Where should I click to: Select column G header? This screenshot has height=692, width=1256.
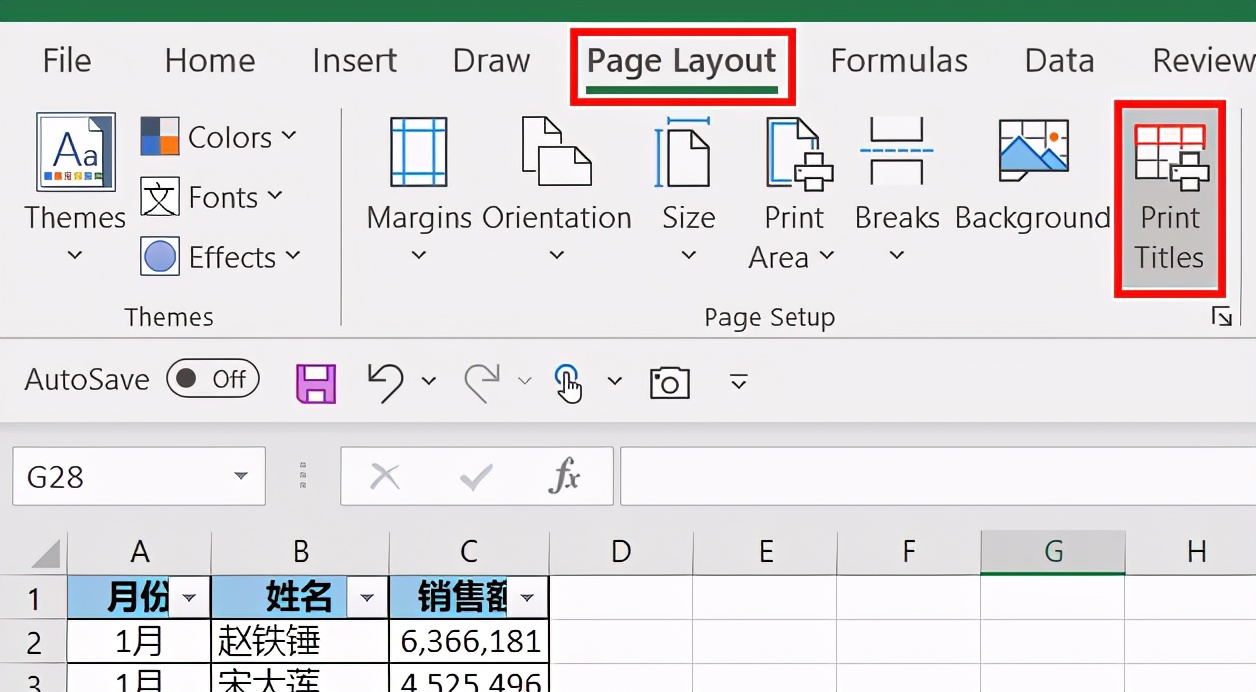coord(1053,551)
